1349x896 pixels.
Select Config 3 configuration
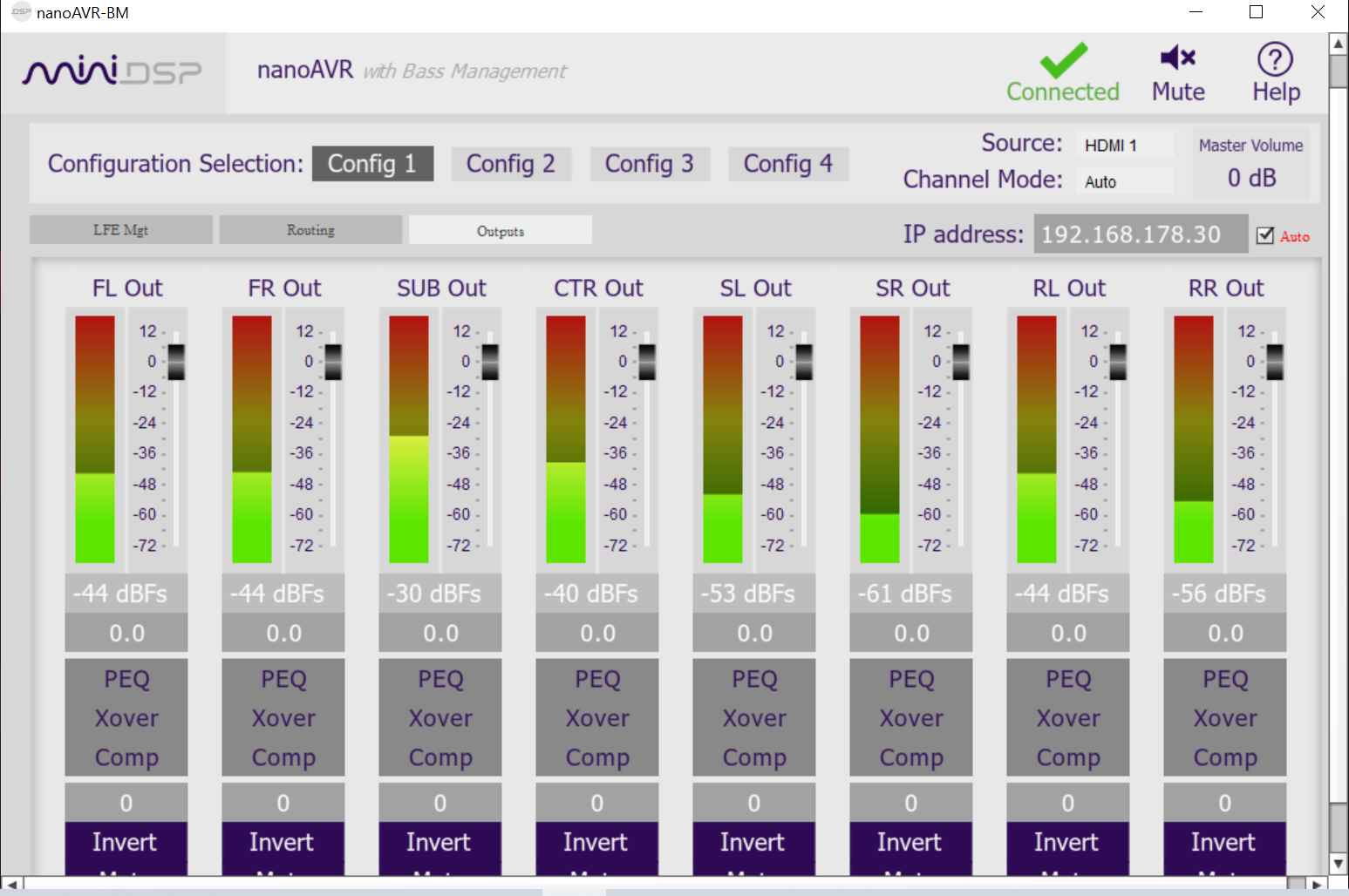click(x=650, y=164)
